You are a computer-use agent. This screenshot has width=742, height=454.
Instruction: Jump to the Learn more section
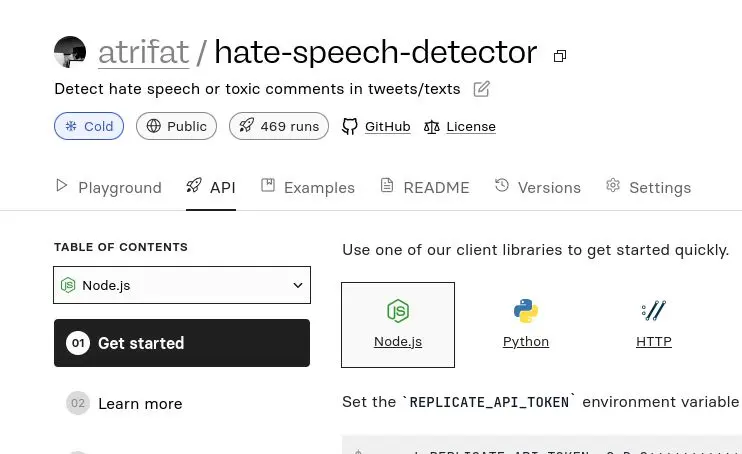(x=140, y=404)
